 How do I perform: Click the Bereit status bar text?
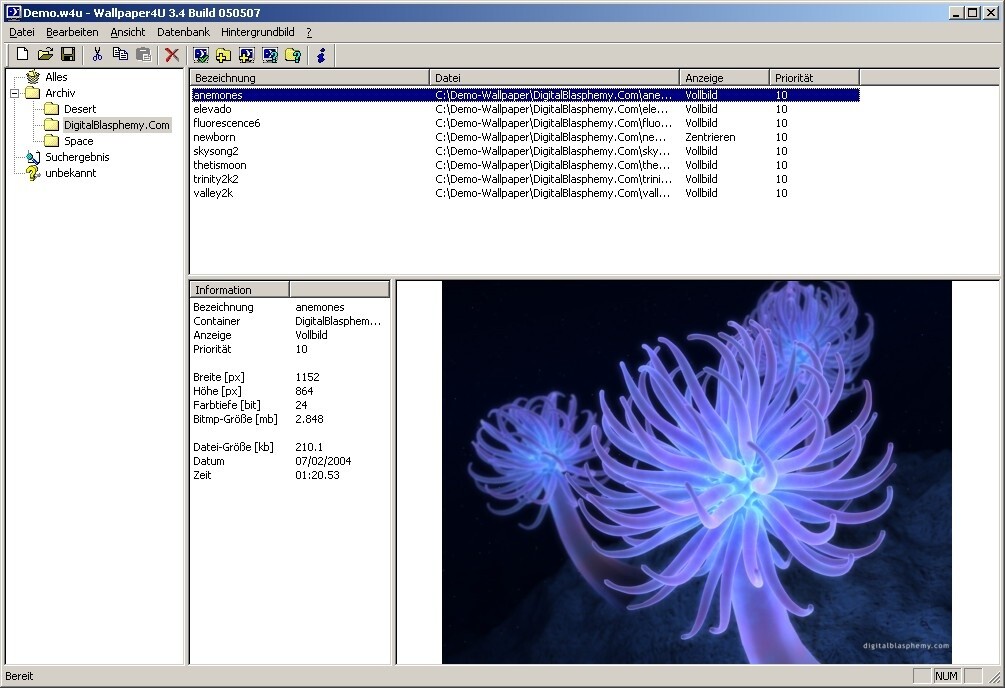tap(19, 676)
